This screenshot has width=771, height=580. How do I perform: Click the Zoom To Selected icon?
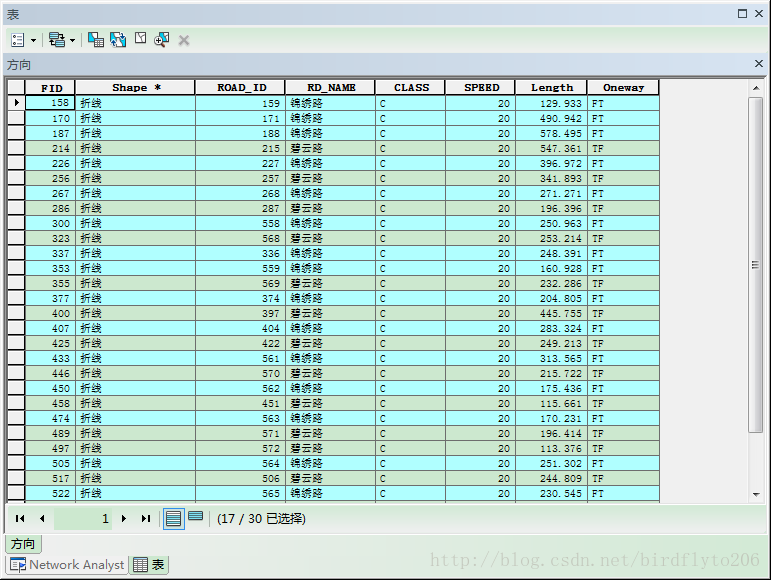click(x=161, y=39)
